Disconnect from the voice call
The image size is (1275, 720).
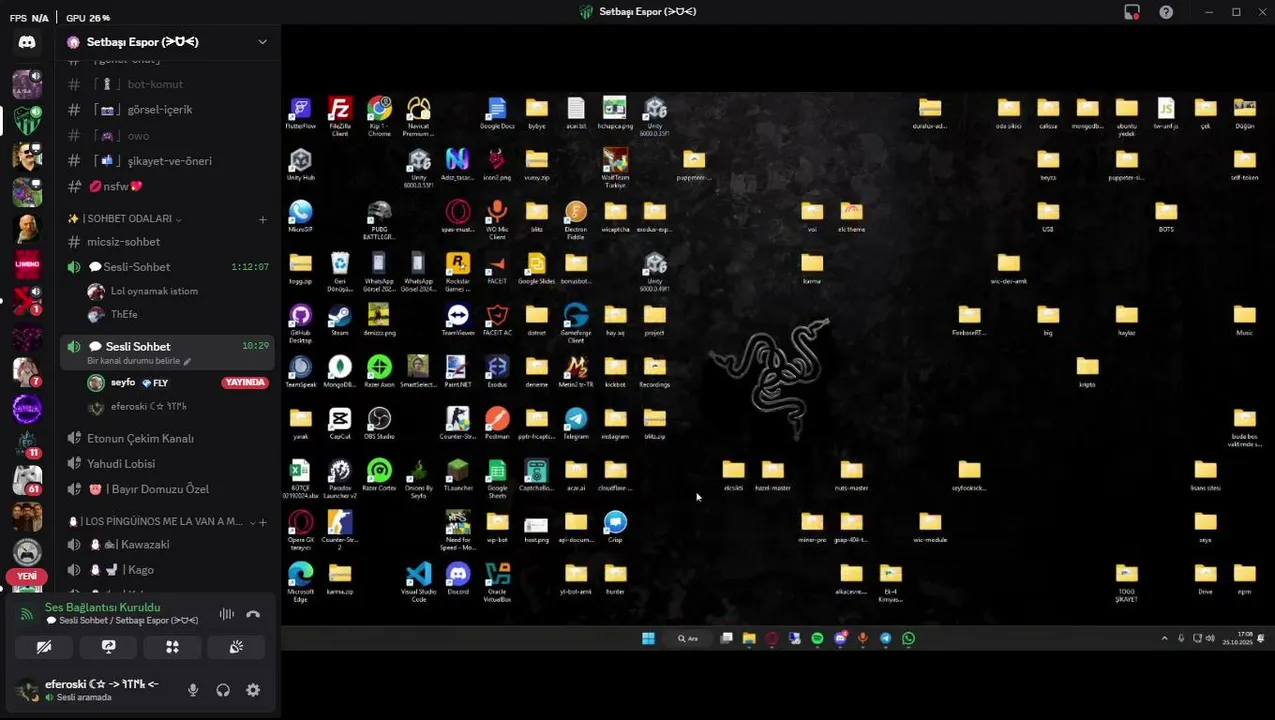(253, 614)
